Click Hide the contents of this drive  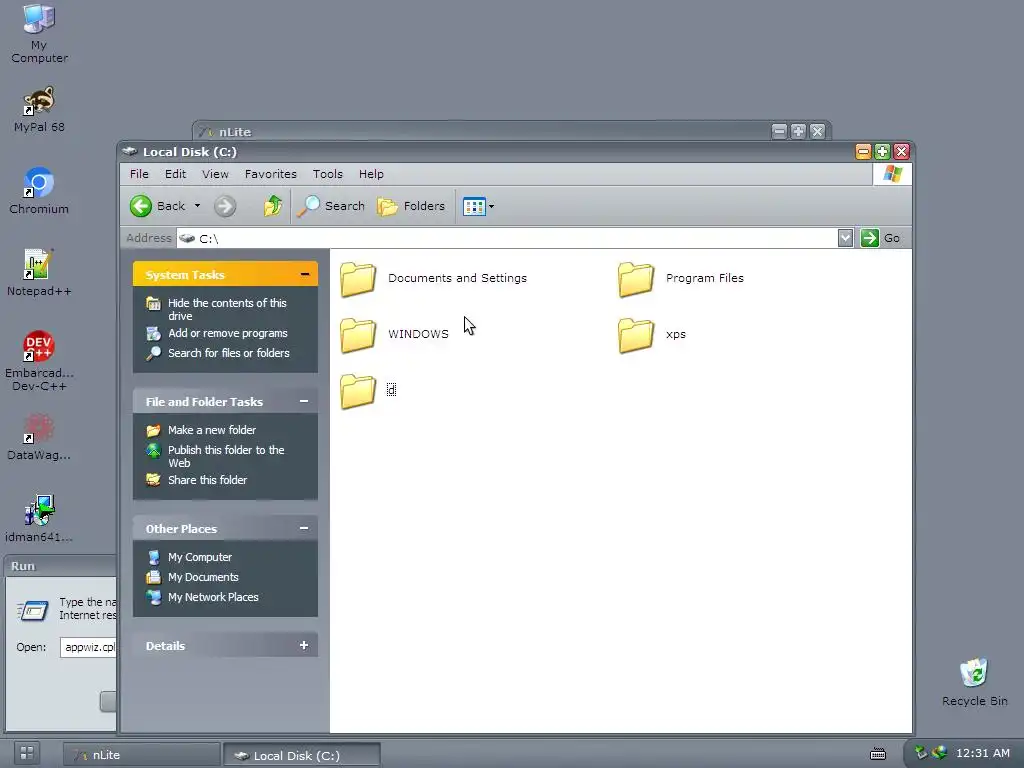point(227,310)
